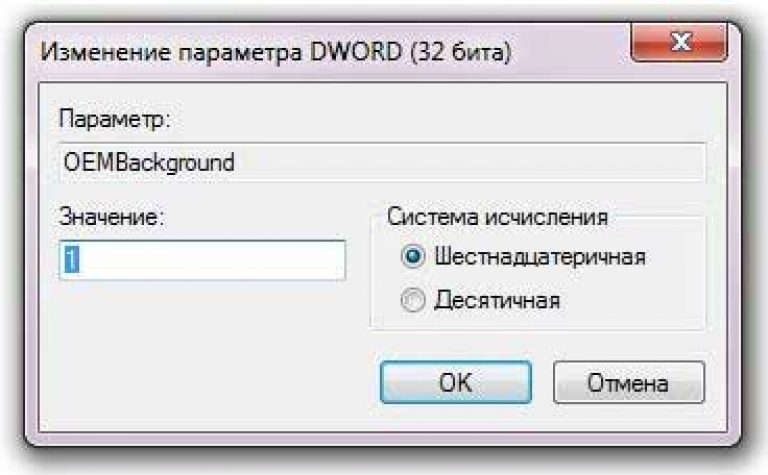This screenshot has height=475, width=768.
Task: Click the Значение: label
Action: click(109, 216)
